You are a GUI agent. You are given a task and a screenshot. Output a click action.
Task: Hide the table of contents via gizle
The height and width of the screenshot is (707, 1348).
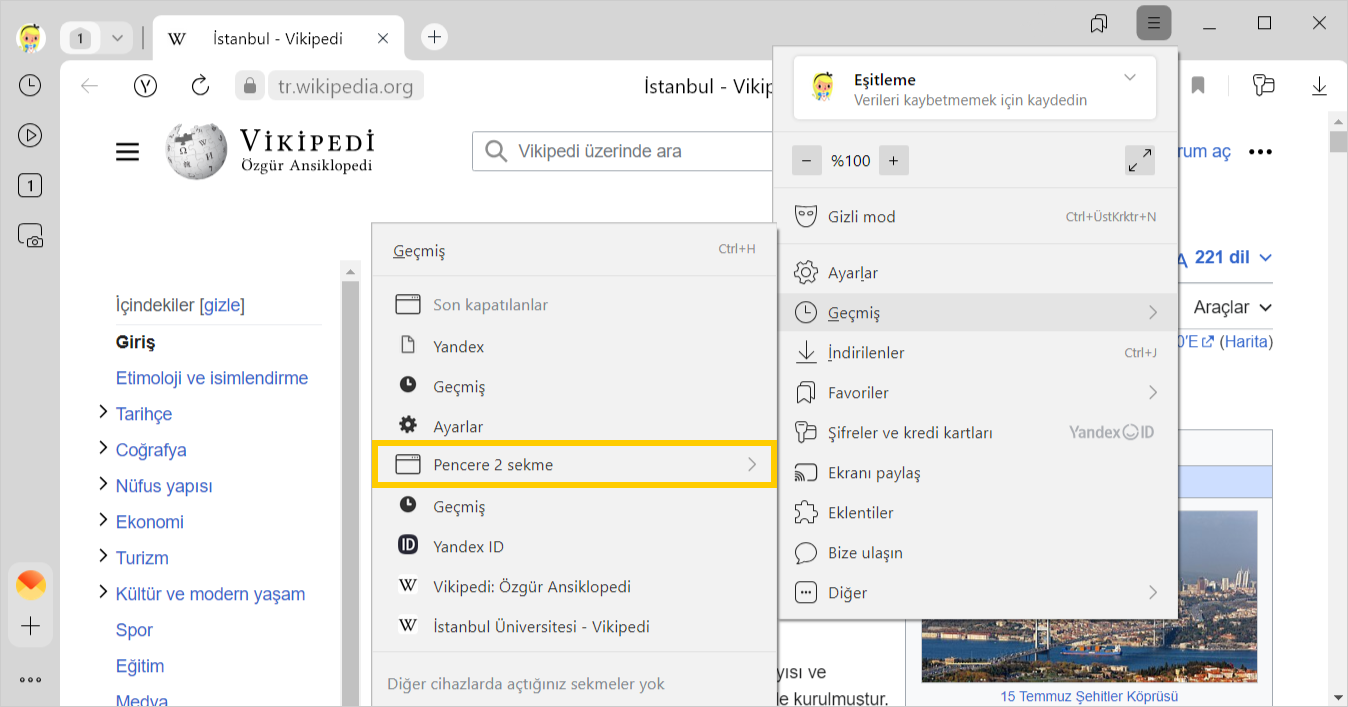pyautogui.click(x=222, y=305)
